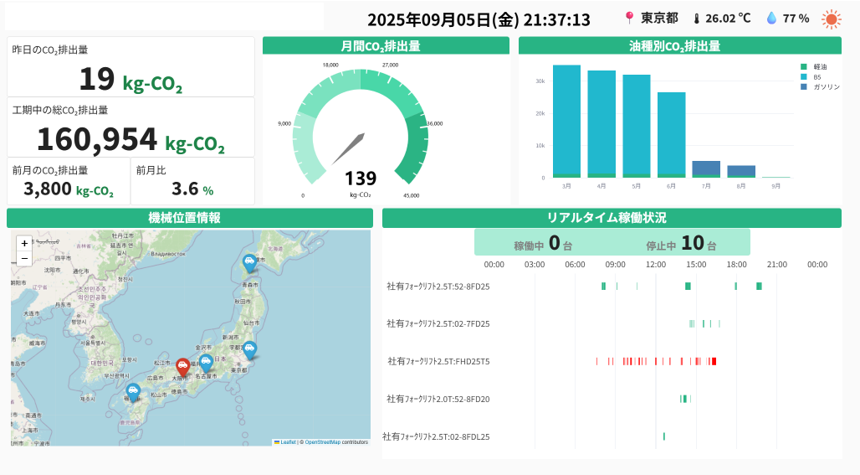This screenshot has height=475, width=860.
Task: Click the total 160,954 kg-CO₂ value
Action: click(131, 139)
